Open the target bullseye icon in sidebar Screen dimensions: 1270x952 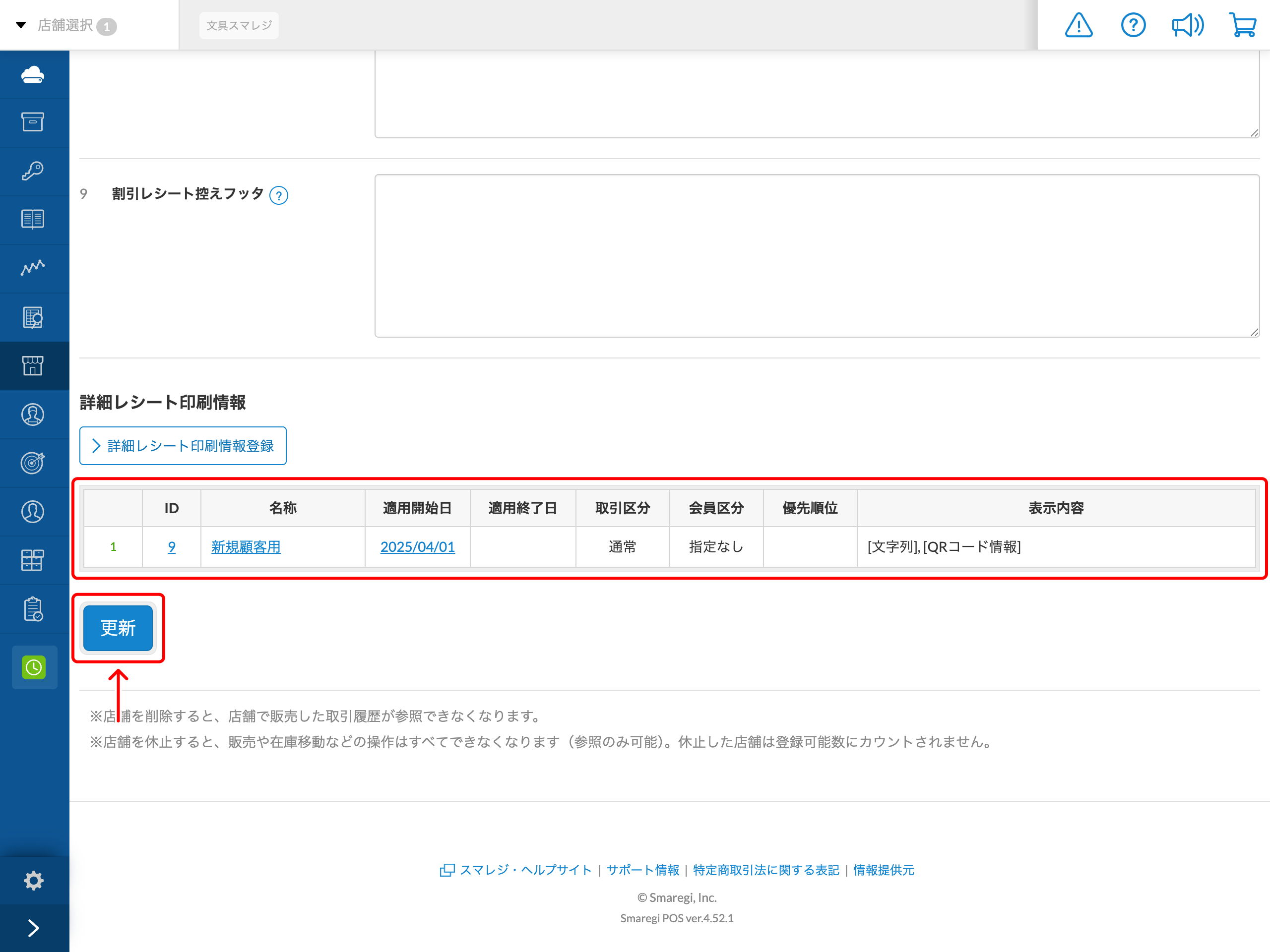click(x=33, y=463)
